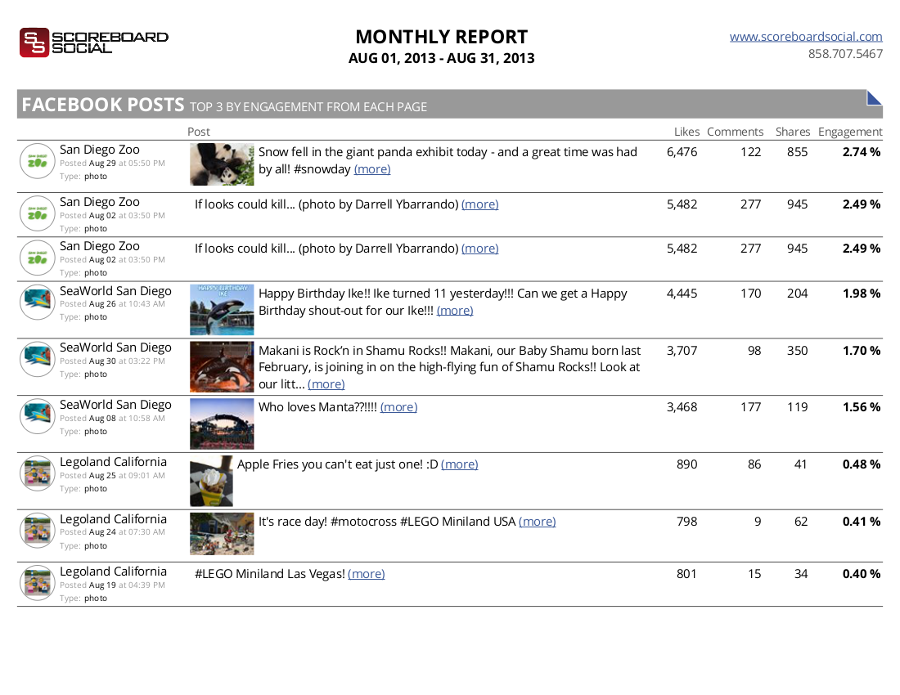Click Legoland icon for the Aug 25 post

click(x=37, y=473)
